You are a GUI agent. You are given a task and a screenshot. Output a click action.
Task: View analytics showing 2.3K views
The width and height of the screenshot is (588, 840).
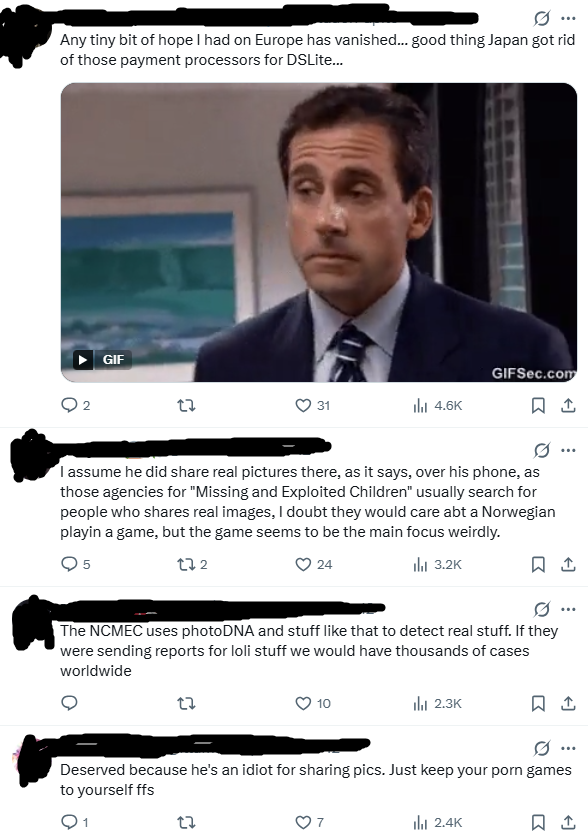click(x=438, y=703)
